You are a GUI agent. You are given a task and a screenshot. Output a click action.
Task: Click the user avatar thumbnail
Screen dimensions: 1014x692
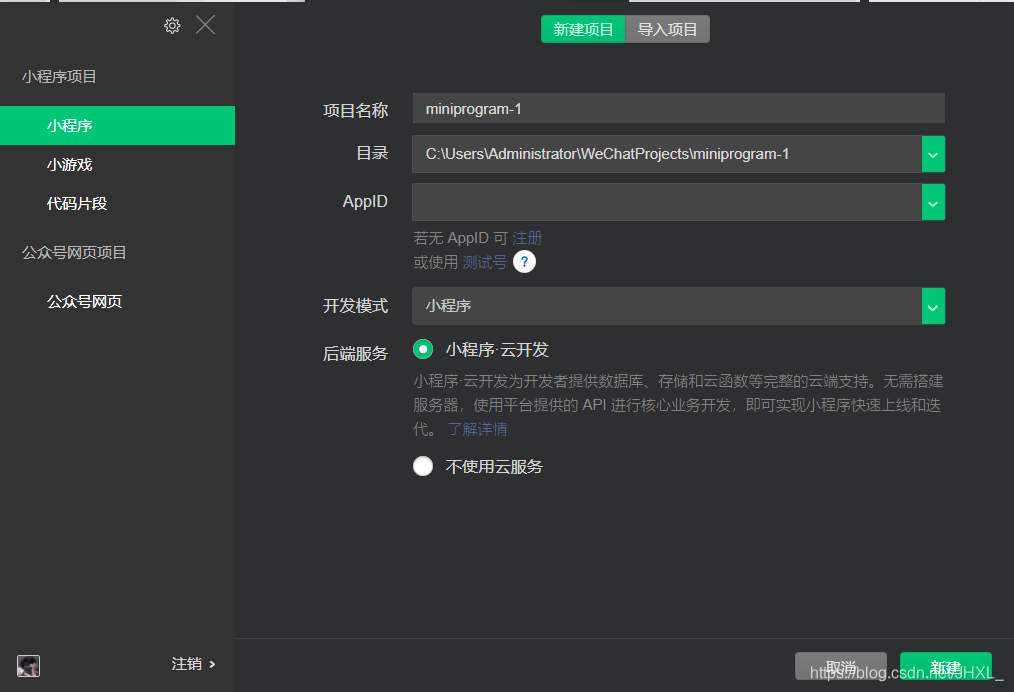pos(28,665)
